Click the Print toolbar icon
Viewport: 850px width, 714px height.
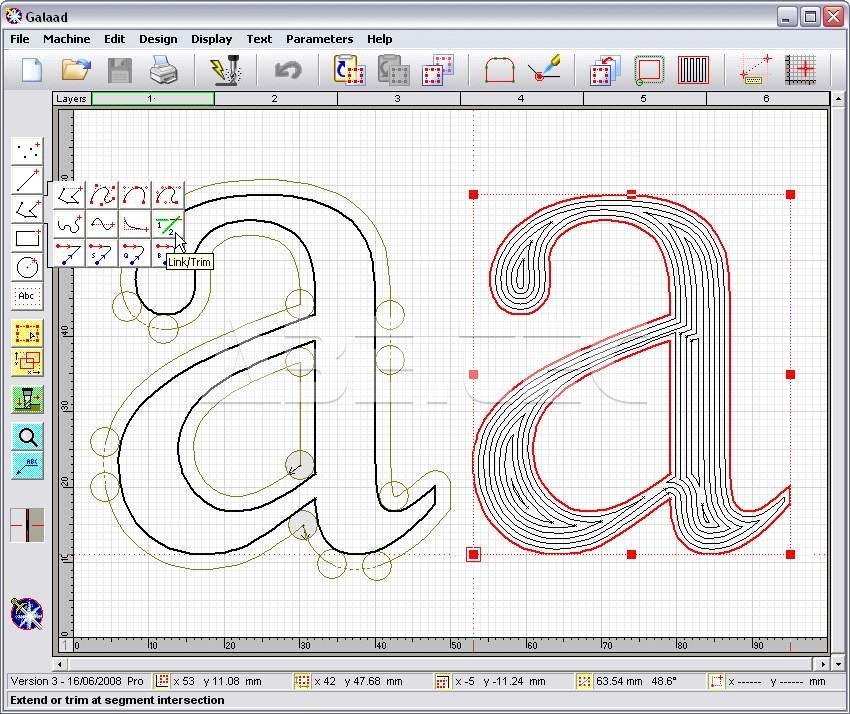point(163,70)
